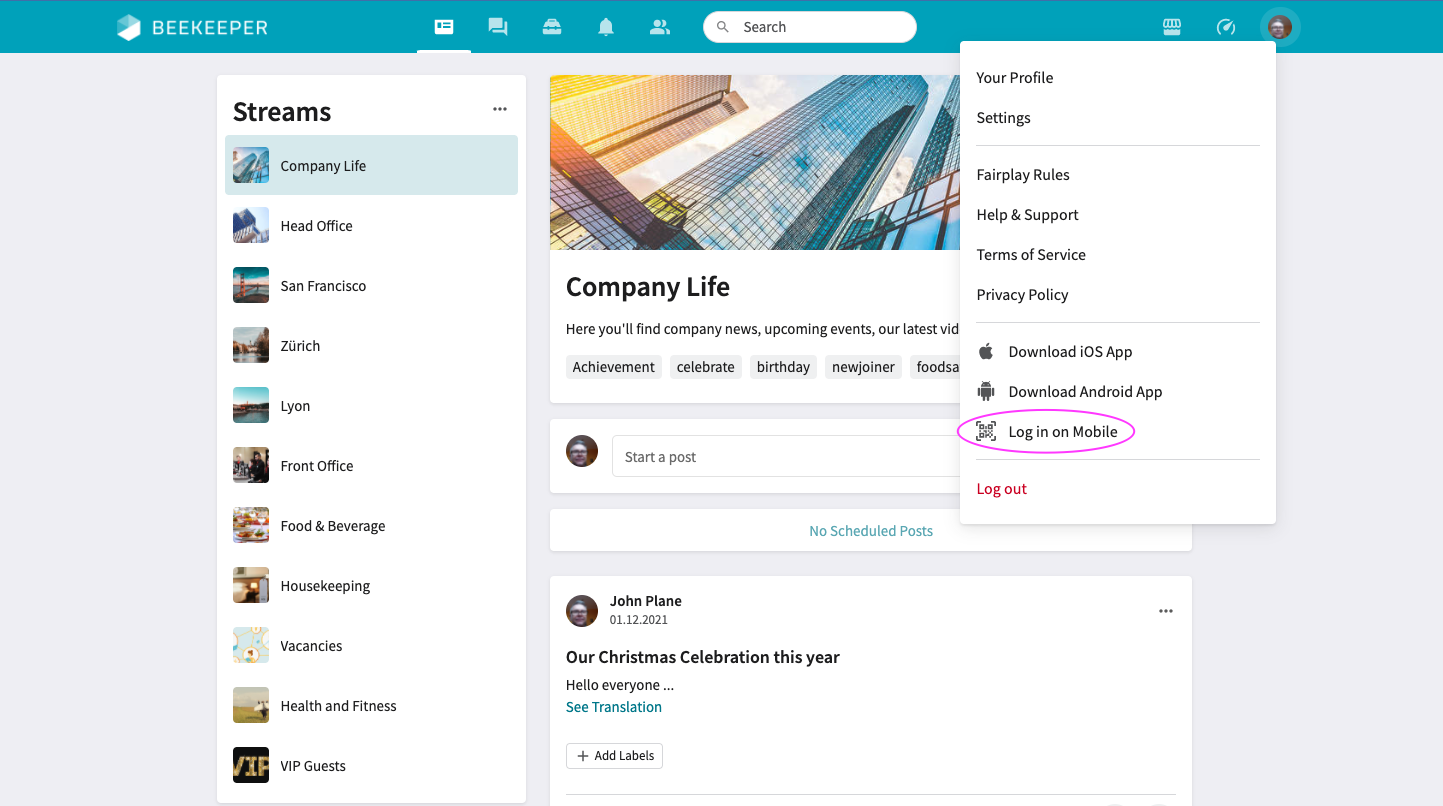Viewport: 1443px width, 806px height.
Task: Open Terms of Service menu entry
Action: pos(1031,255)
